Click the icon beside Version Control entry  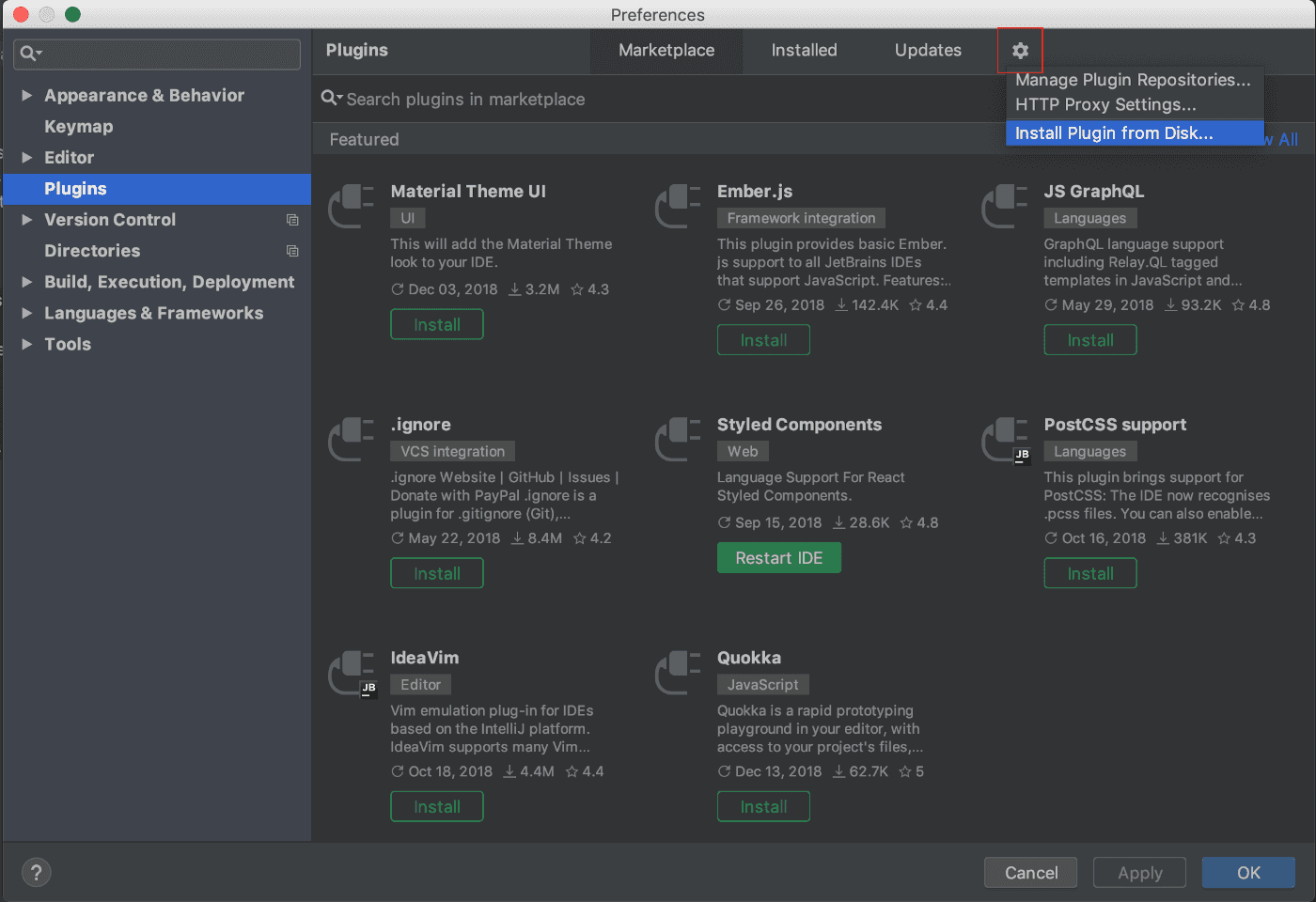[292, 220]
